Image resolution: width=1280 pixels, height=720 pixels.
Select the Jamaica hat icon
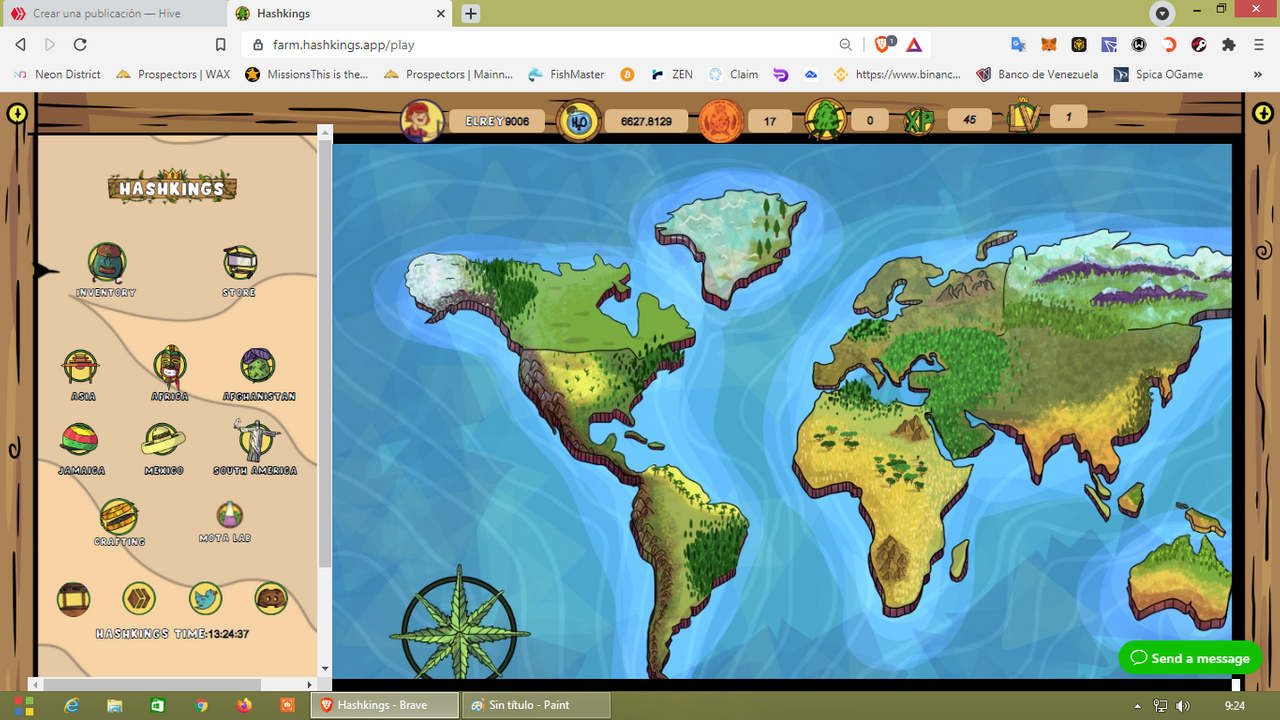tap(79, 439)
